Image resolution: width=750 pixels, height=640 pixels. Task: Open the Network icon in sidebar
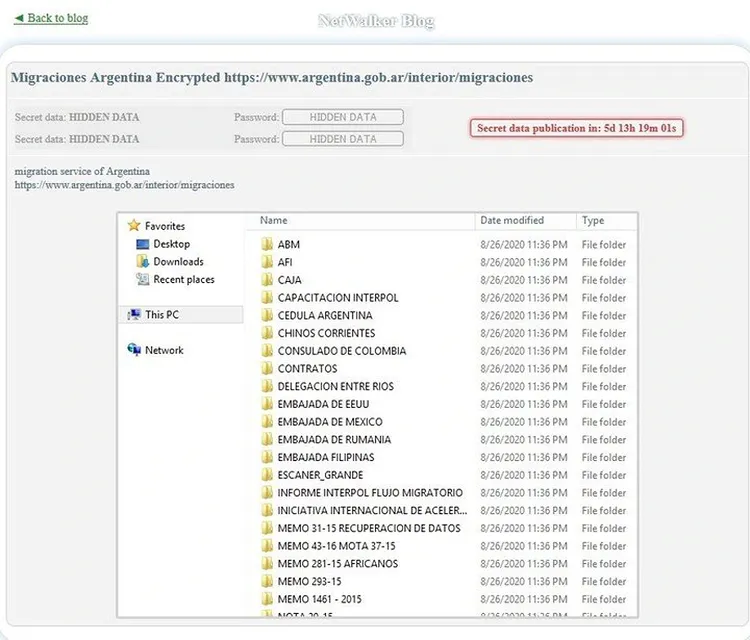click(135, 350)
